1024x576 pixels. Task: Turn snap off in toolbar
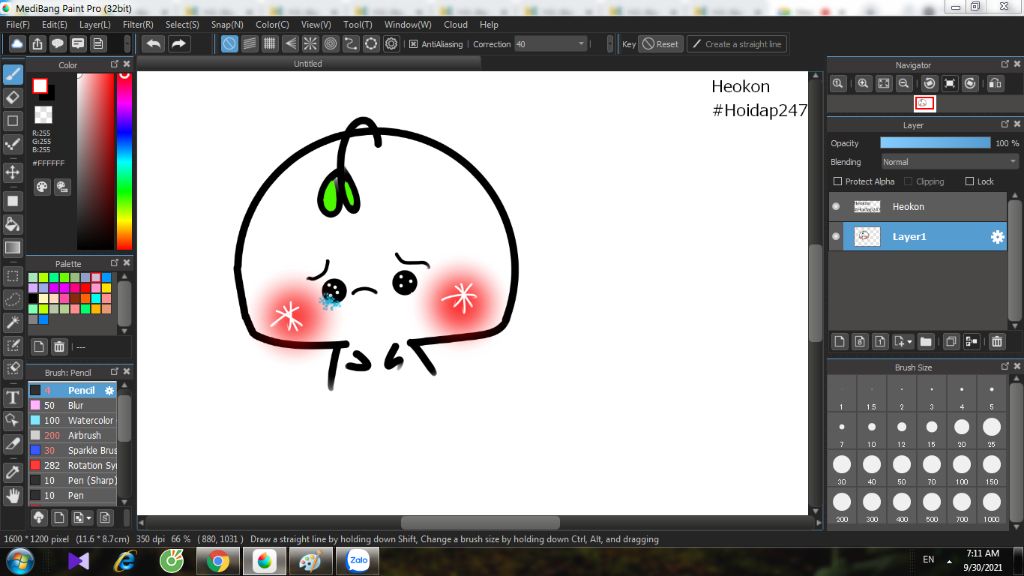[229, 44]
